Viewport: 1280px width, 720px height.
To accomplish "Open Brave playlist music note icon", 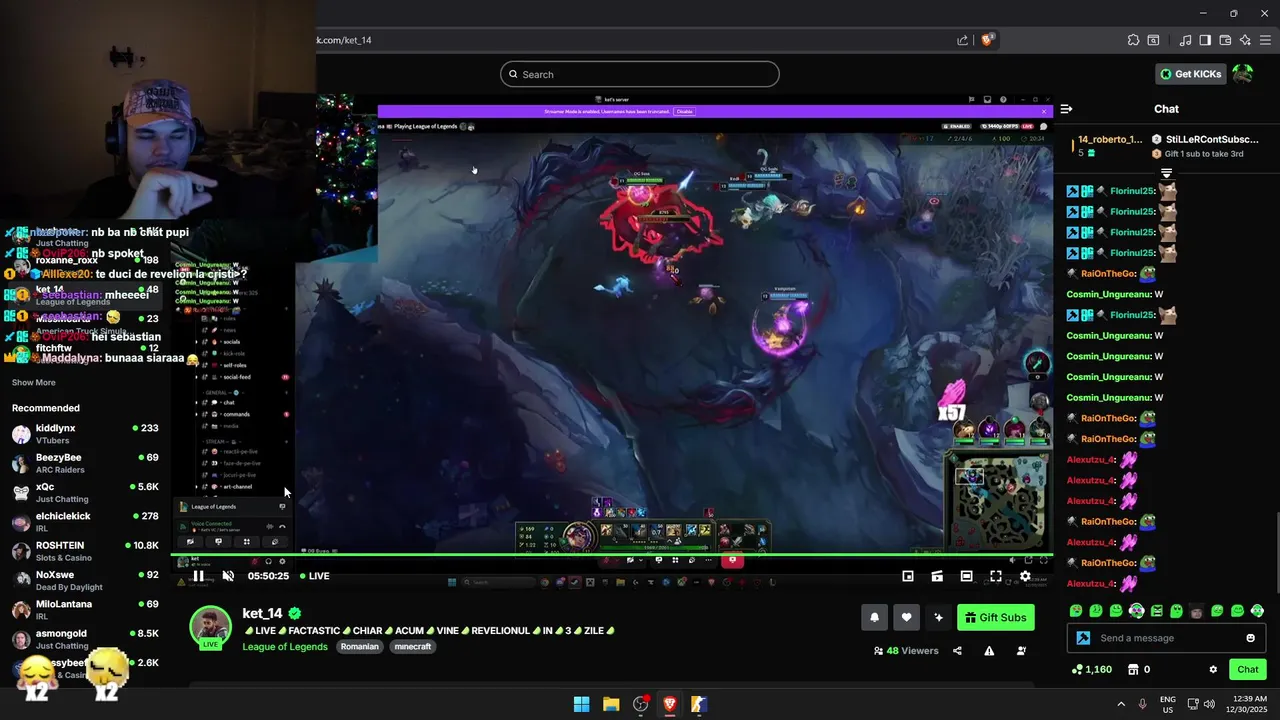I will click(x=1185, y=40).
